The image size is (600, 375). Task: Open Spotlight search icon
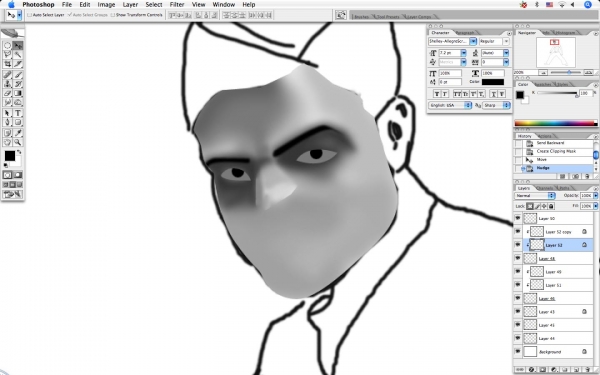click(x=588, y=5)
